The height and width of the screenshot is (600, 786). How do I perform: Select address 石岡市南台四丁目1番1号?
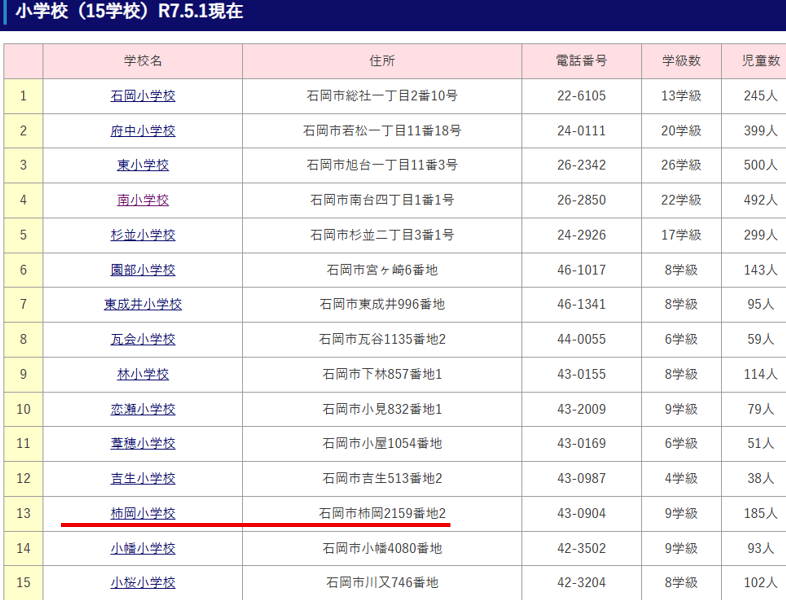[382, 200]
